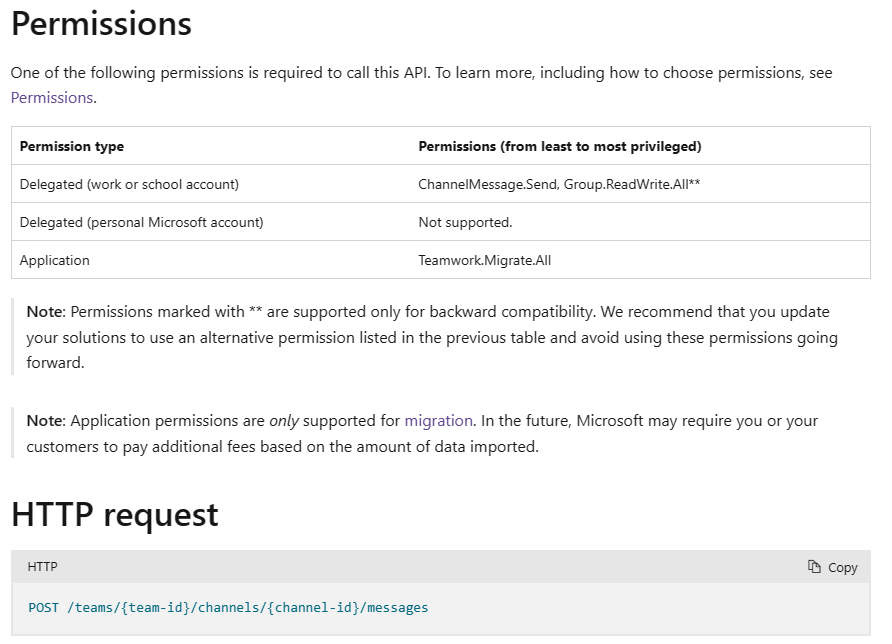Click the HTTP request section heading

tap(114, 515)
